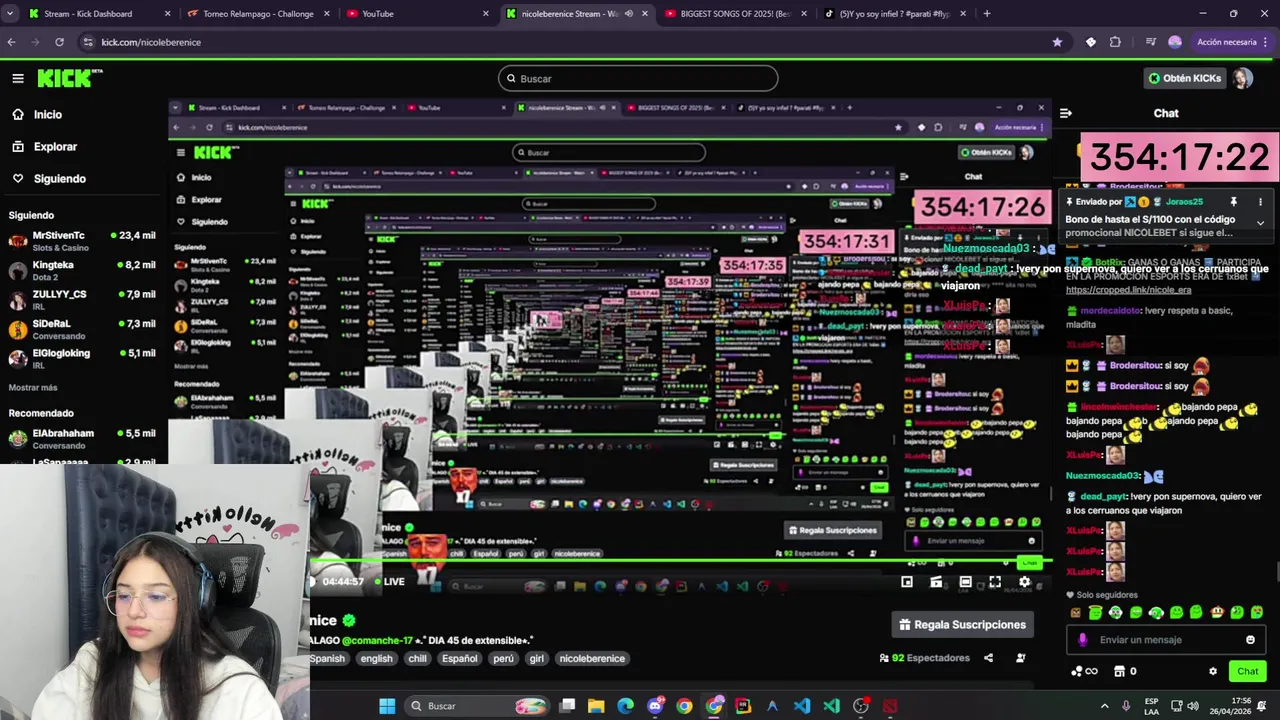The width and height of the screenshot is (1280, 720).
Task: Select the perú tag
Action: tap(503, 658)
